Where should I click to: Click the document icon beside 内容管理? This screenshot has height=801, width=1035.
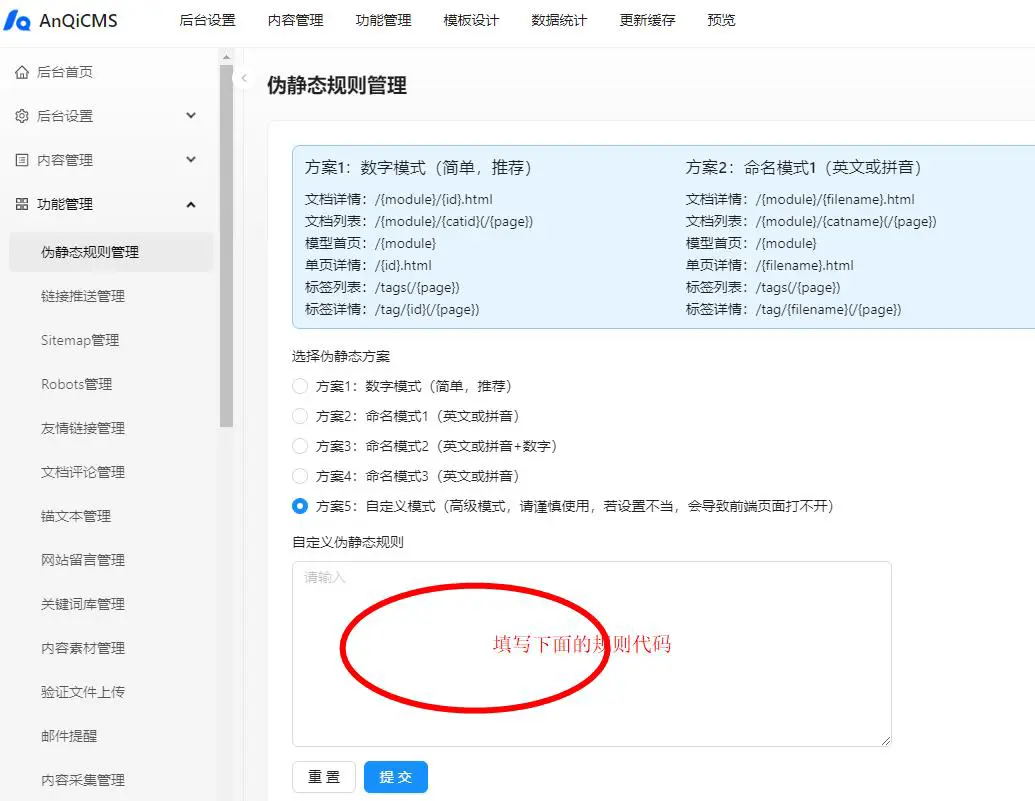[22, 160]
